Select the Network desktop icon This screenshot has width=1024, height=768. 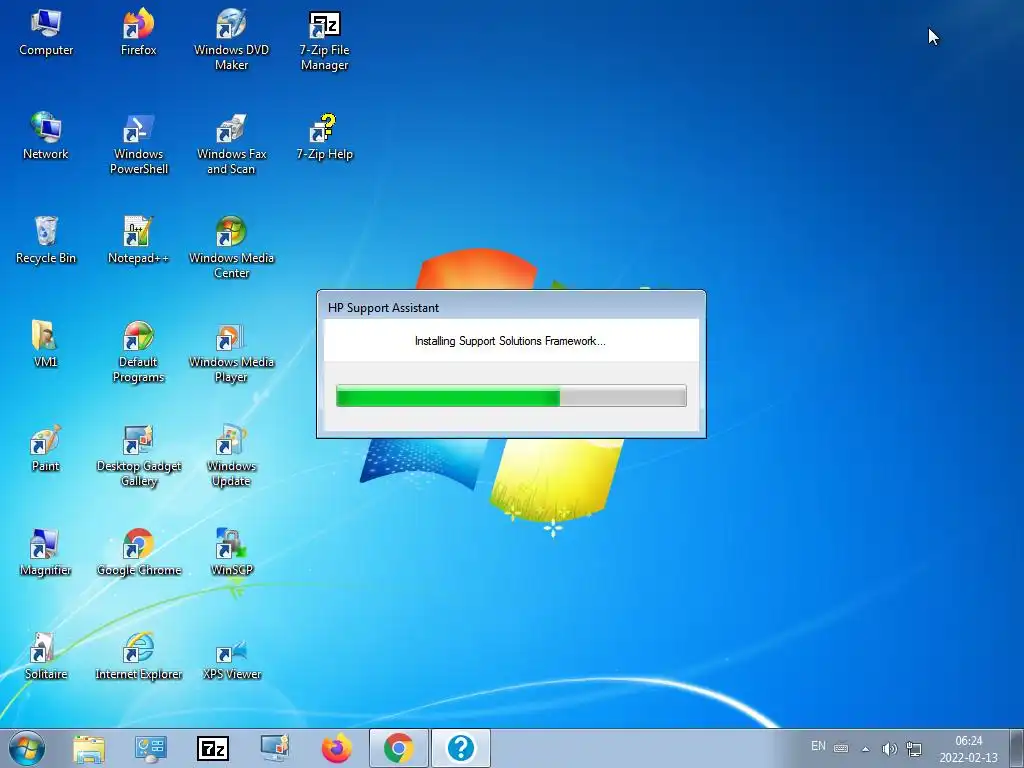[x=46, y=136]
